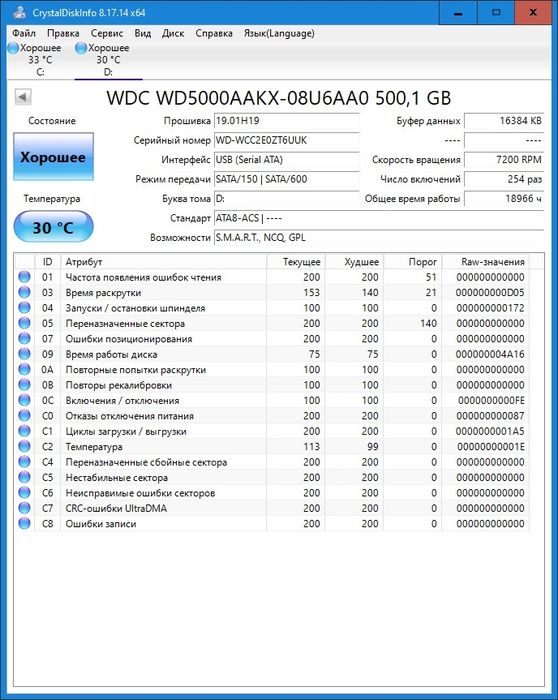Click the previous disk arrow button

coord(23,96)
